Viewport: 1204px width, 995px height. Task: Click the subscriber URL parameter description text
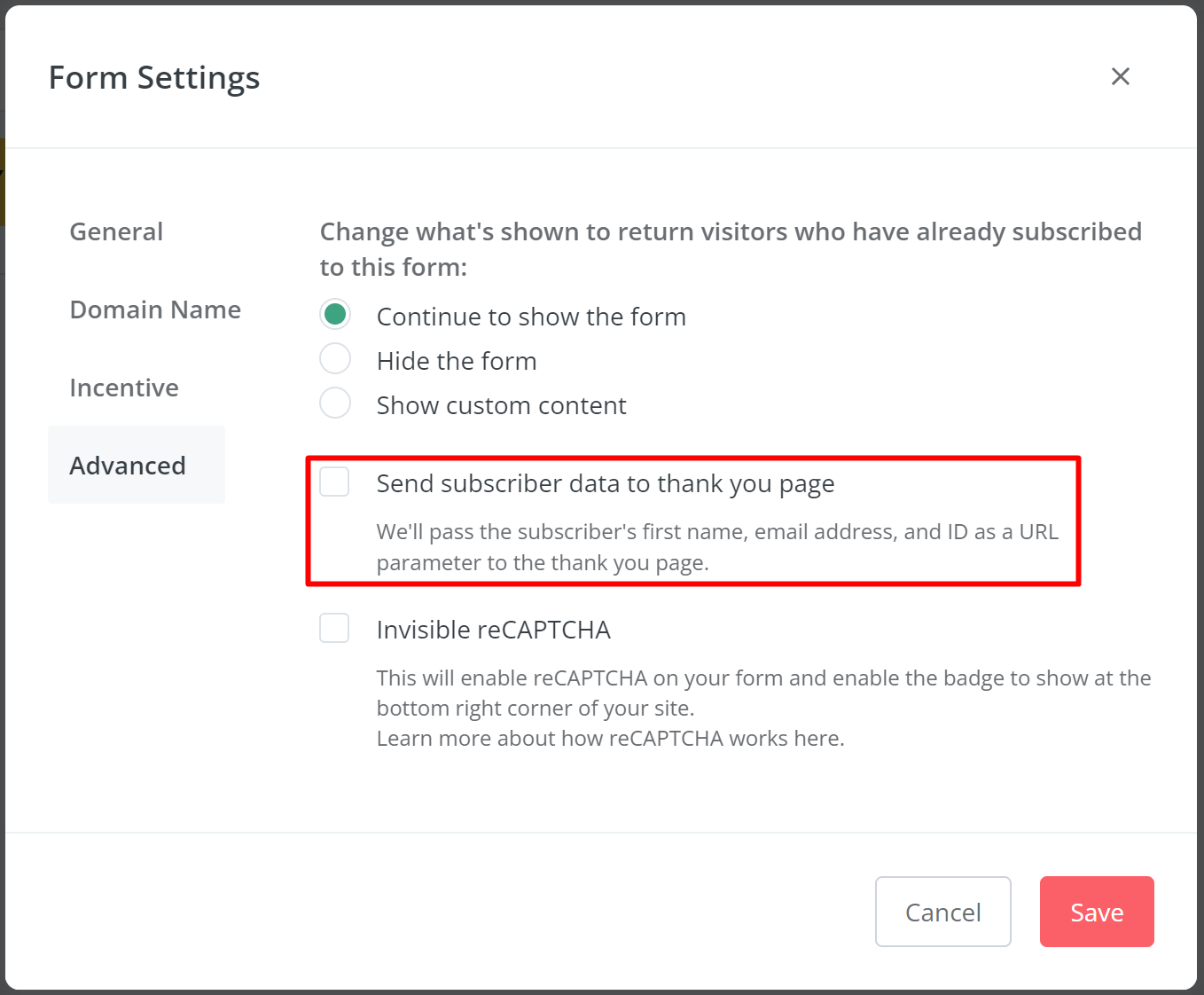point(717,547)
